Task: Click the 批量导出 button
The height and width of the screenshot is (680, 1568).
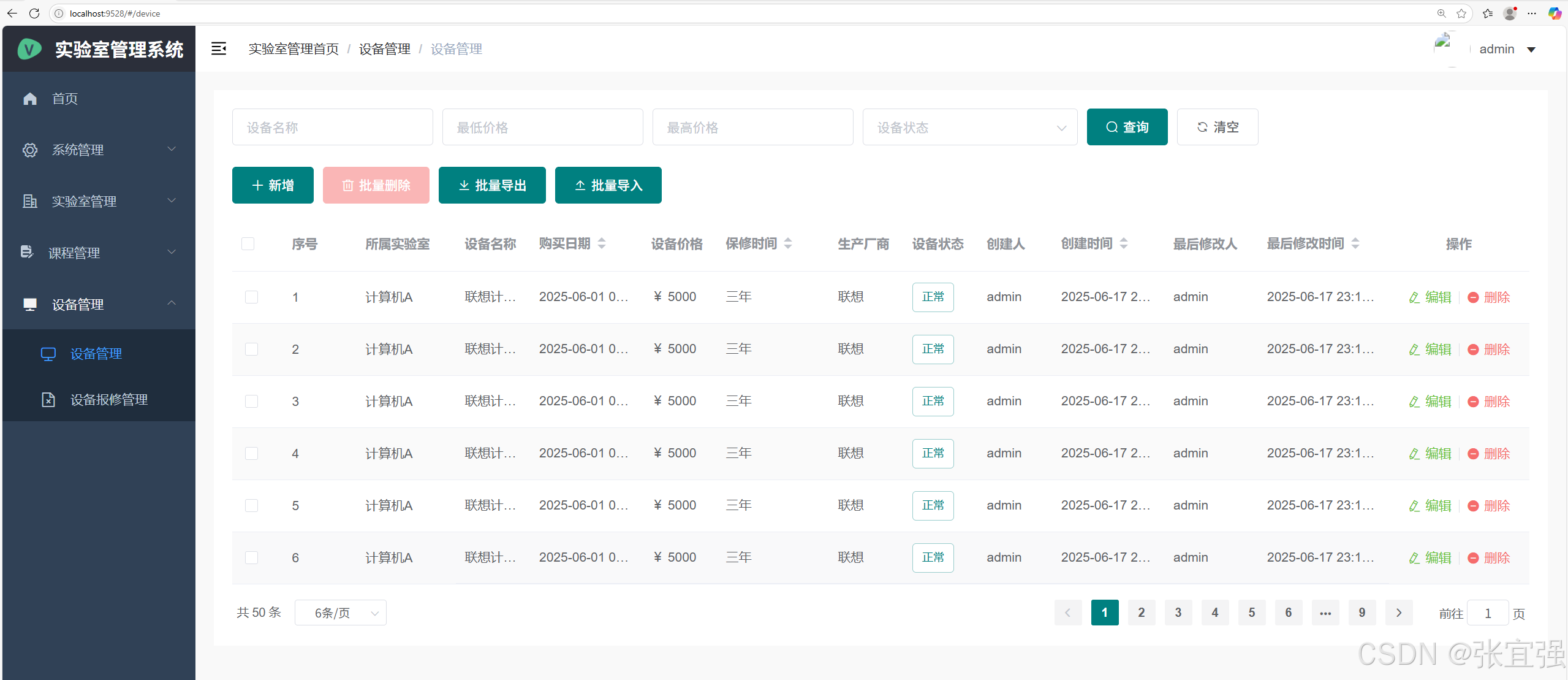Action: [x=492, y=185]
